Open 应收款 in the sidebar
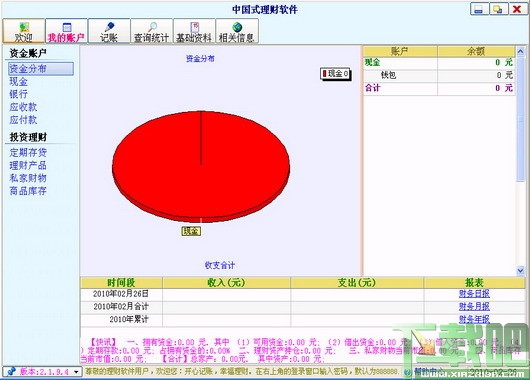 pos(23,107)
